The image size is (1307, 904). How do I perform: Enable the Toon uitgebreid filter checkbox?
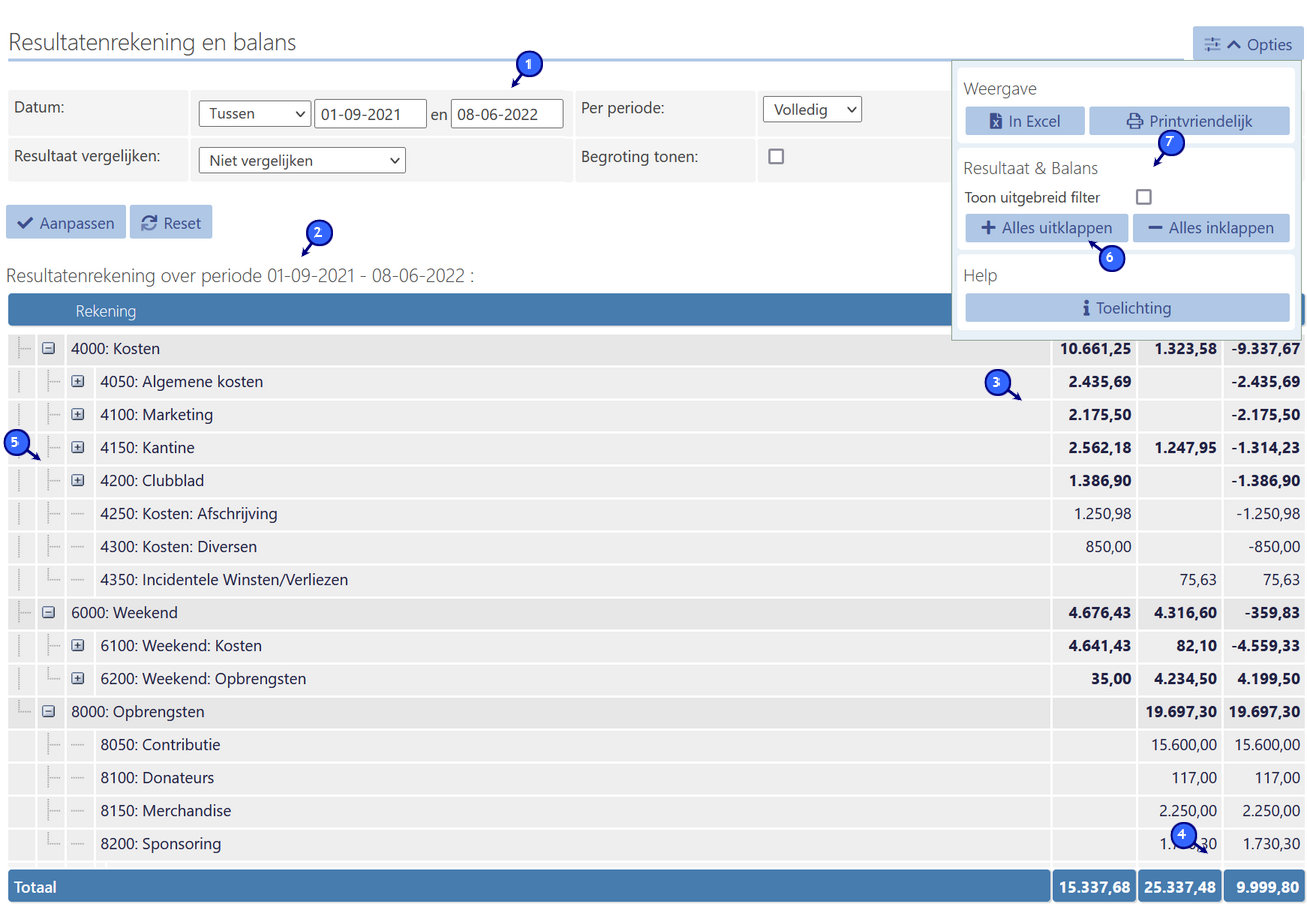(x=1144, y=197)
